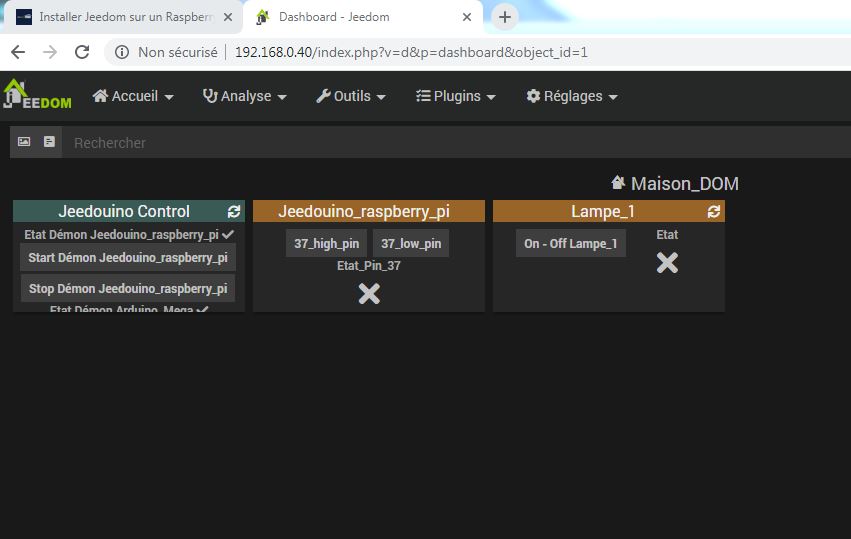
Task: Close the Dashboard - Jeedom browser tab
Action: click(x=467, y=17)
